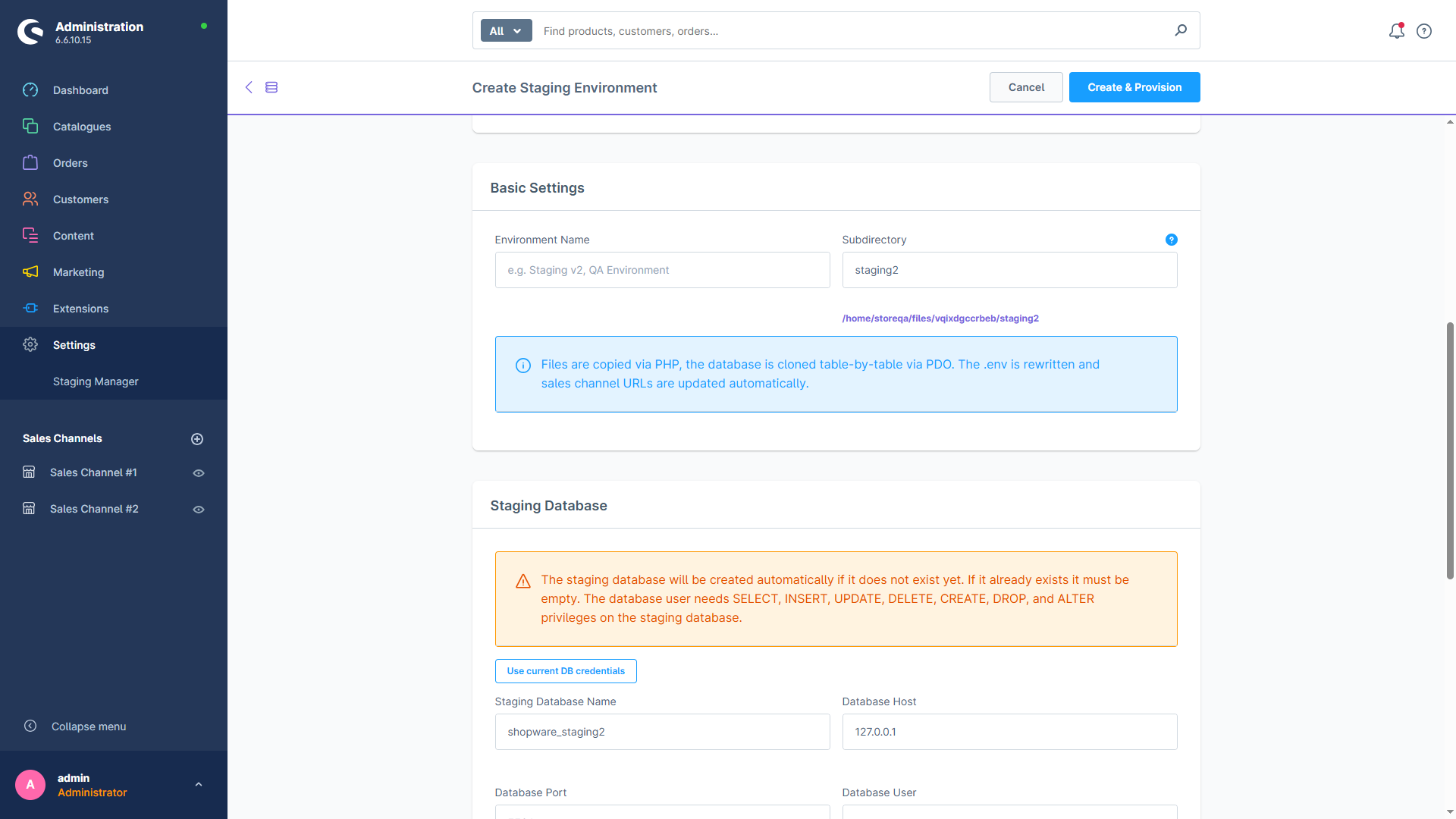Click the search magnifier icon
The width and height of the screenshot is (1456, 819).
coord(1181,30)
